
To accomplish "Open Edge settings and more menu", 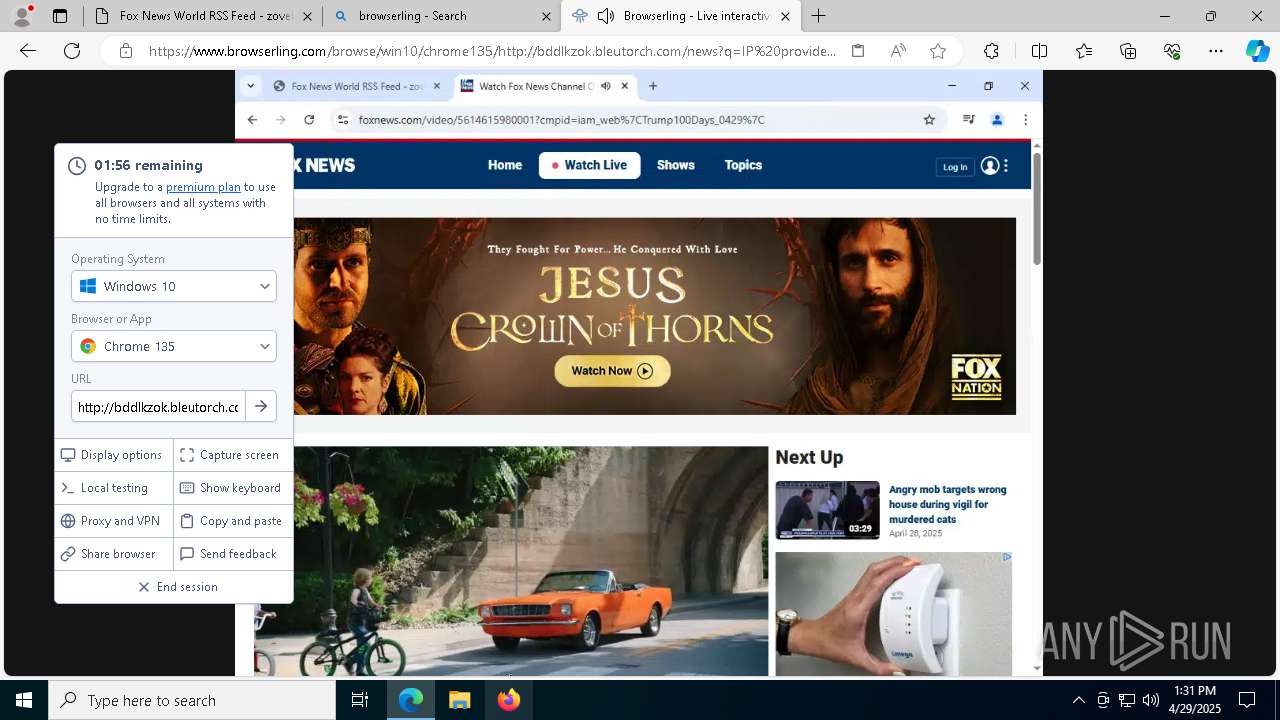I will [x=1216, y=51].
